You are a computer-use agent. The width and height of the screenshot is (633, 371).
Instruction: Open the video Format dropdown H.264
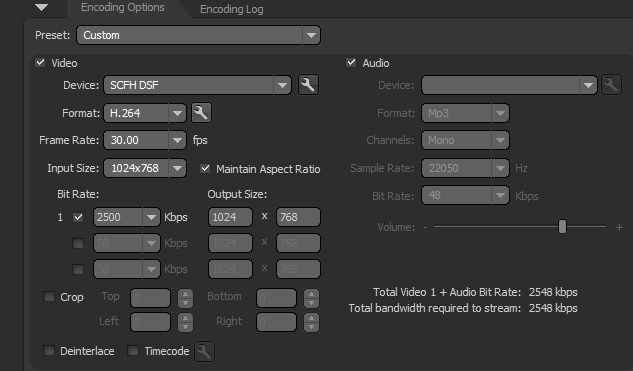pos(145,113)
